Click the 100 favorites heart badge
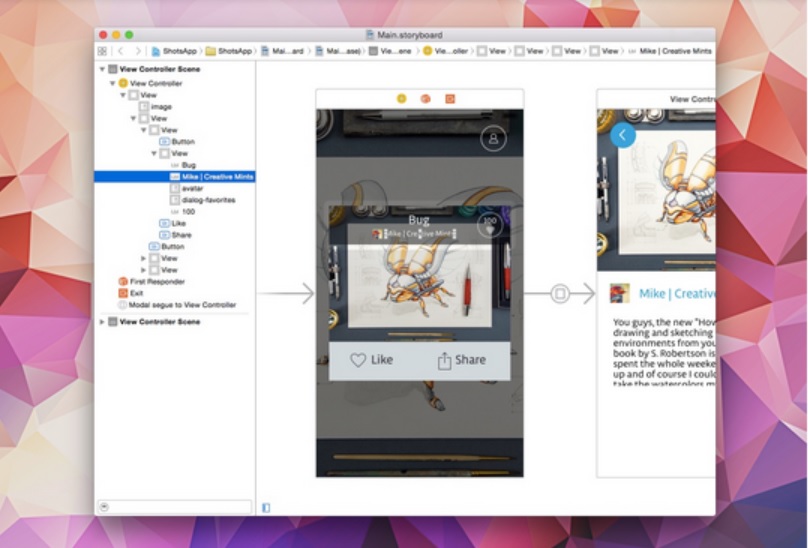The height and width of the screenshot is (548, 808). 490,225
